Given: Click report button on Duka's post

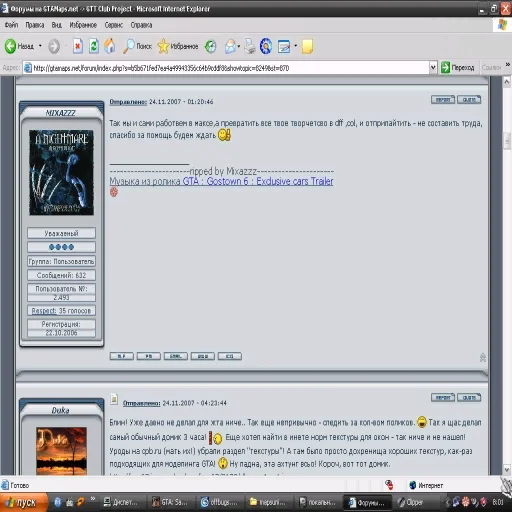Looking at the screenshot, I should coord(443,397).
